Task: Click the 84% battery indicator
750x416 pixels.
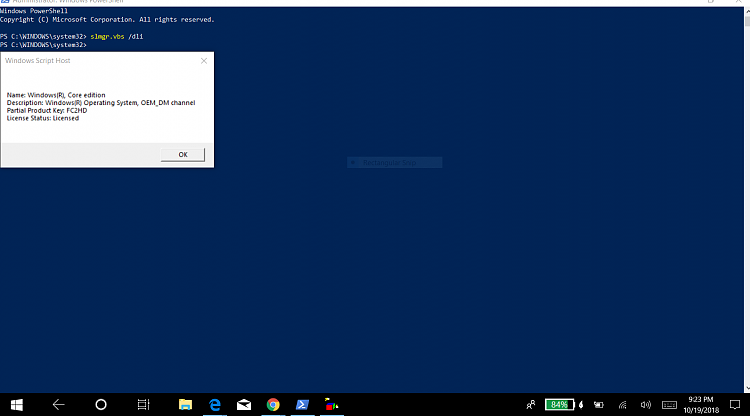Action: click(559, 405)
